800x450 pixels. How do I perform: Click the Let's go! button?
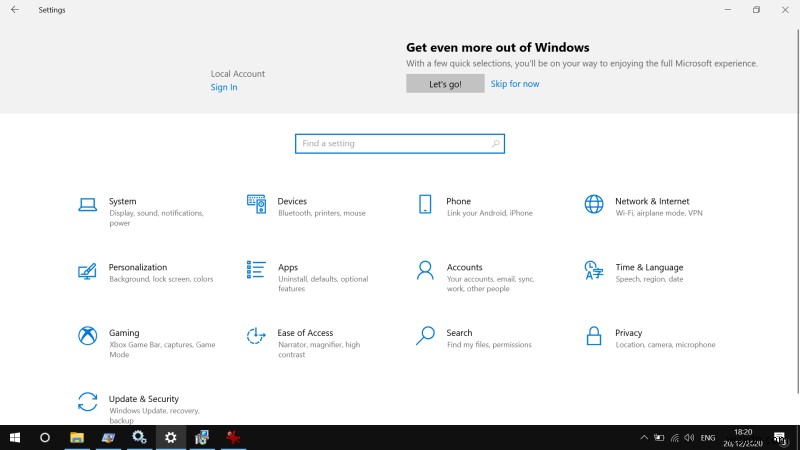click(x=445, y=84)
